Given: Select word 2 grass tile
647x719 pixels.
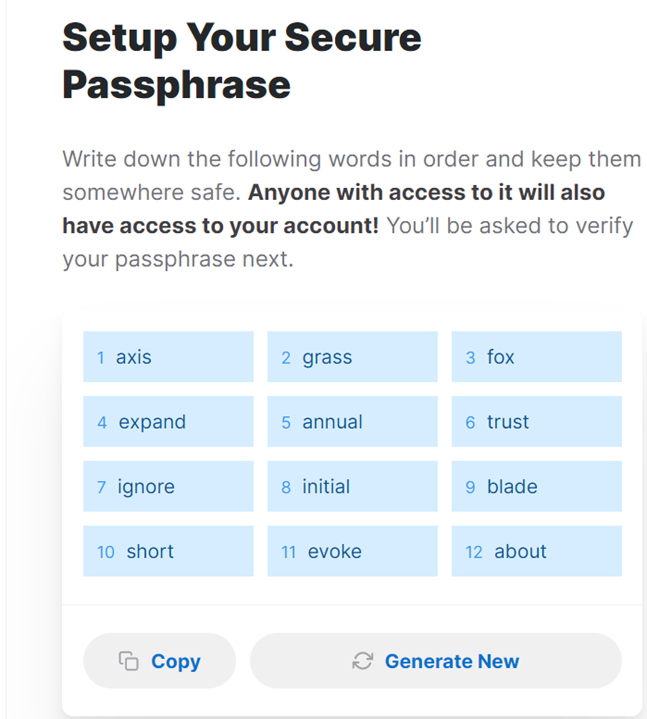Looking at the screenshot, I should point(352,357).
